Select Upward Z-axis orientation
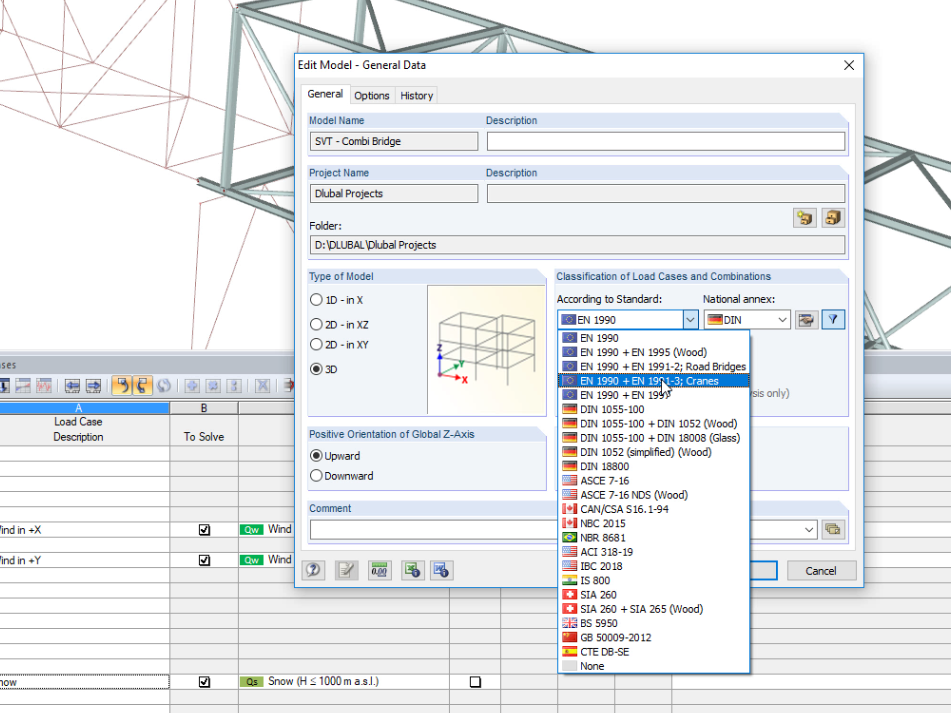951x713 pixels. 316,456
